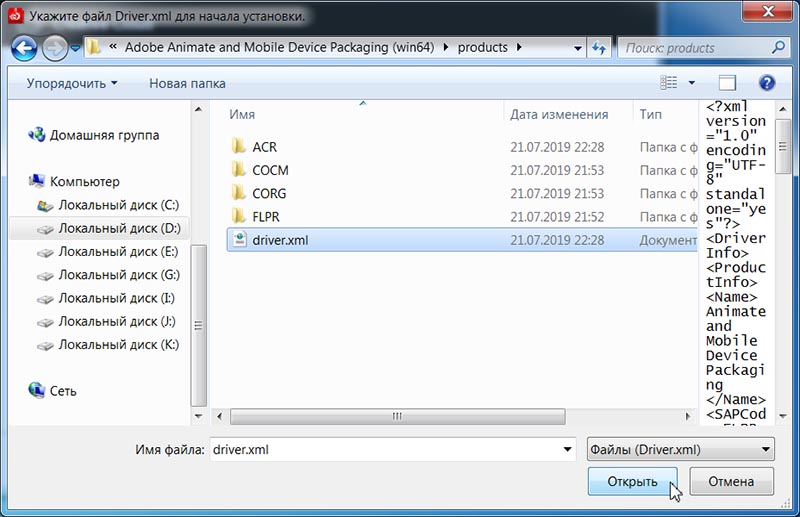Select 'Локальный диск (I:)'
The width and height of the screenshot is (800, 517).
(x=116, y=298)
